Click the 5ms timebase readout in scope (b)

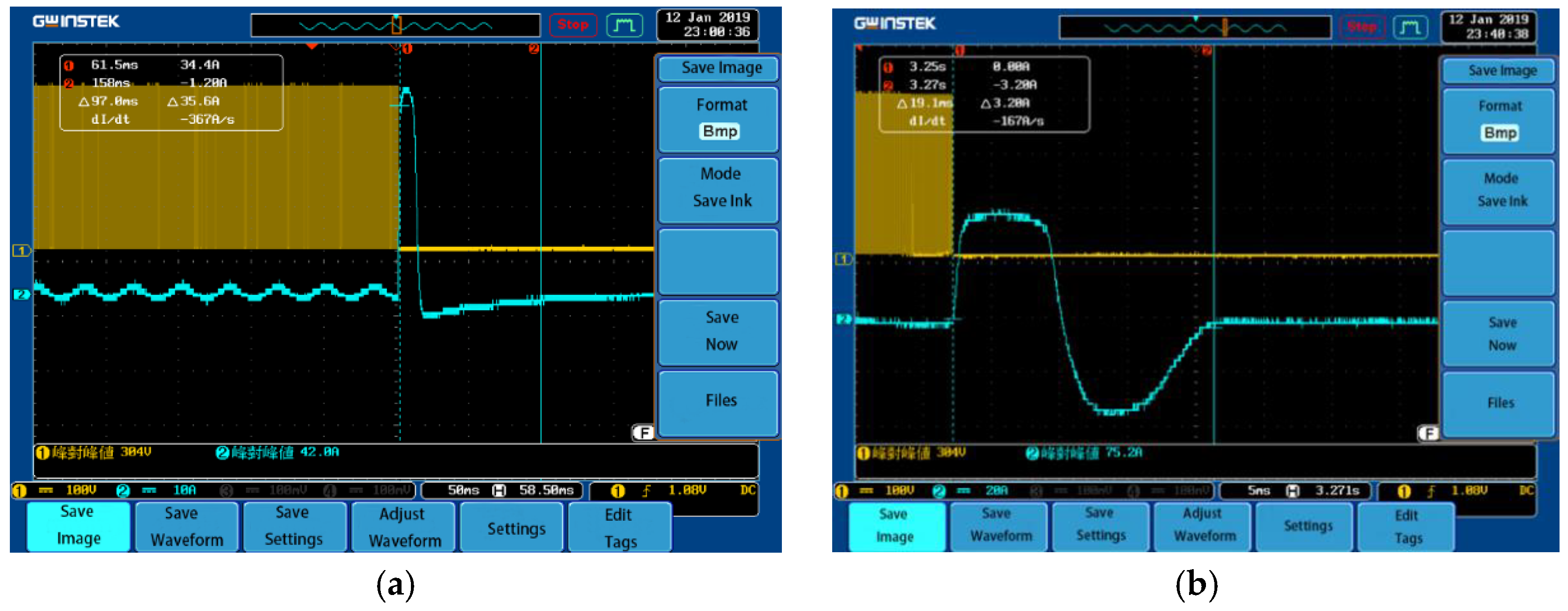(1259, 491)
